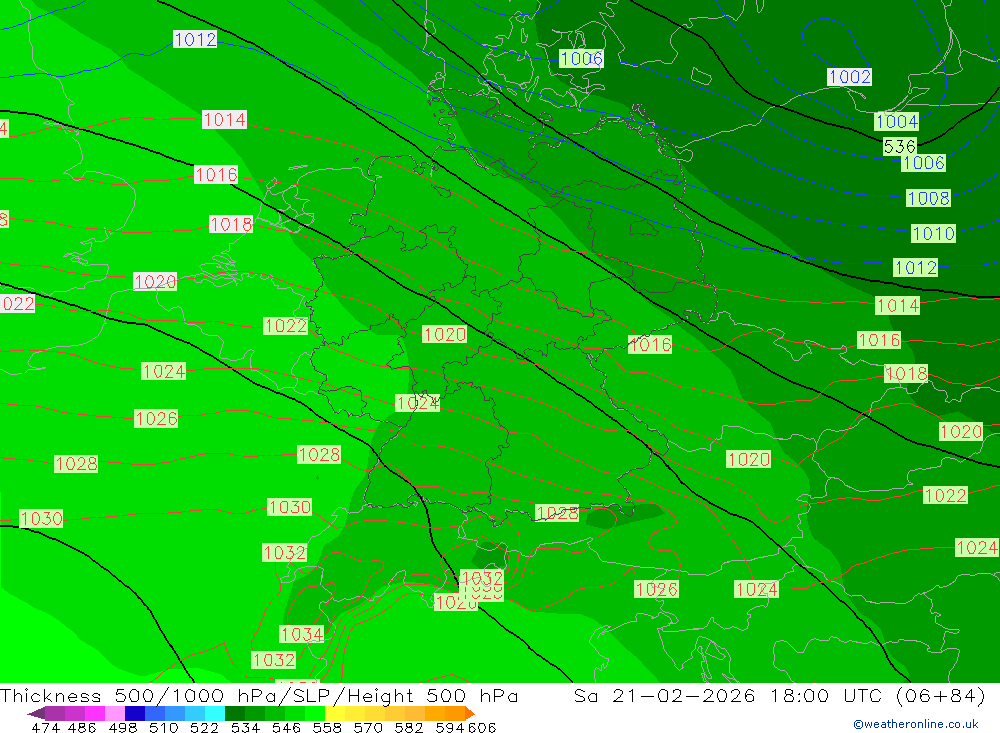The height and width of the screenshot is (733, 1000).
Task: Click the legend value 498
Action: pos(121,727)
